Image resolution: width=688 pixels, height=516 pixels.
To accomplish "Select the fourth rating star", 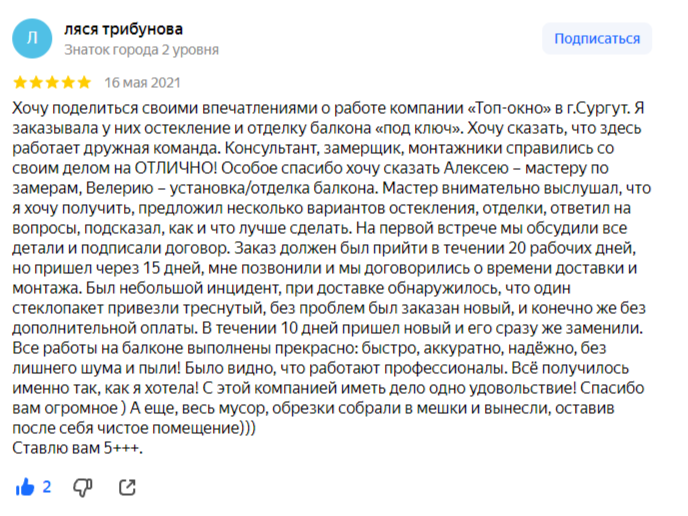I will 68,82.
